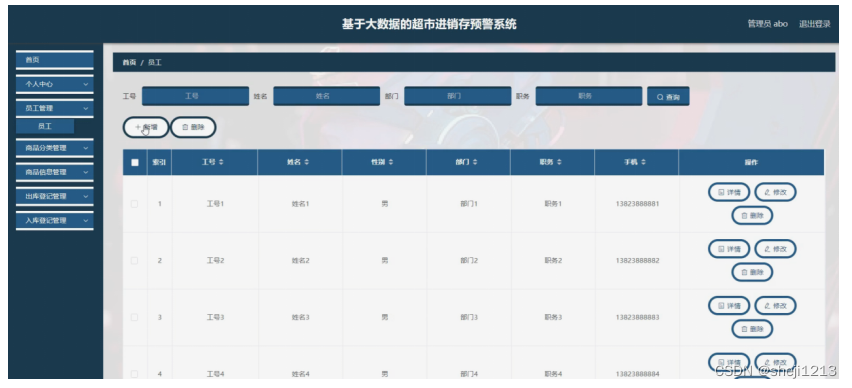Image resolution: width=852 pixels, height=388 pixels.
Task: Click the 首页 breadcrumb link
Action: [x=129, y=62]
